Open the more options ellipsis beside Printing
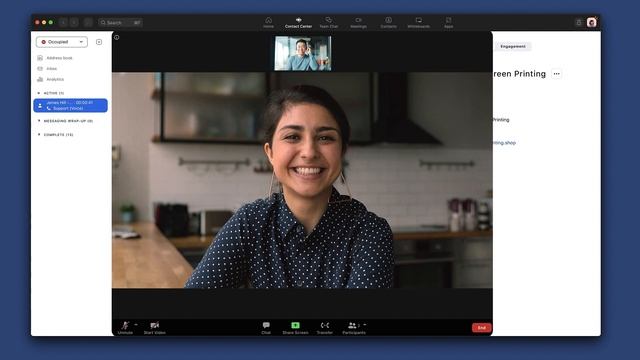The height and width of the screenshot is (360, 640). coord(556,74)
